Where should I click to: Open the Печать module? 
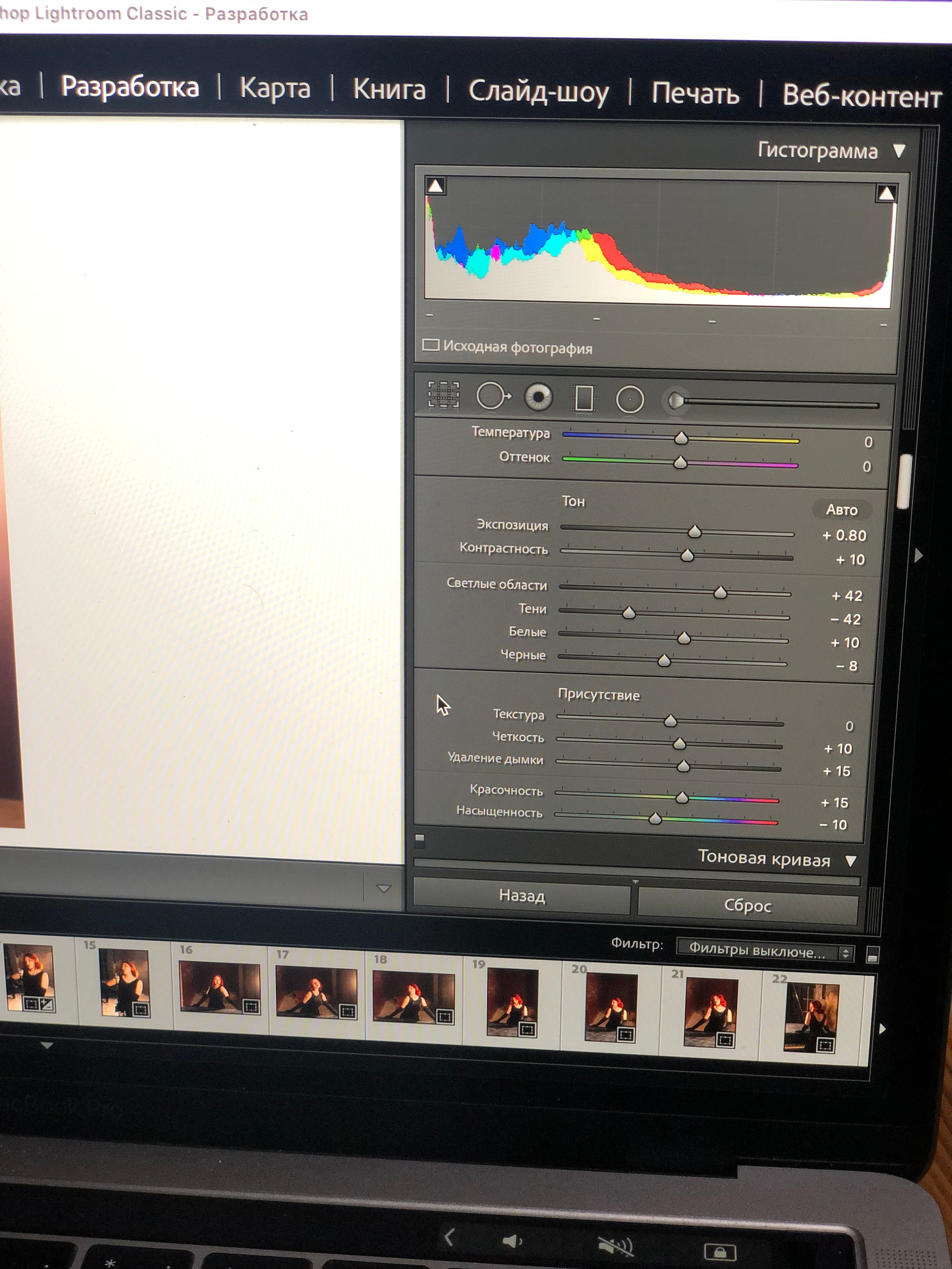pos(695,93)
